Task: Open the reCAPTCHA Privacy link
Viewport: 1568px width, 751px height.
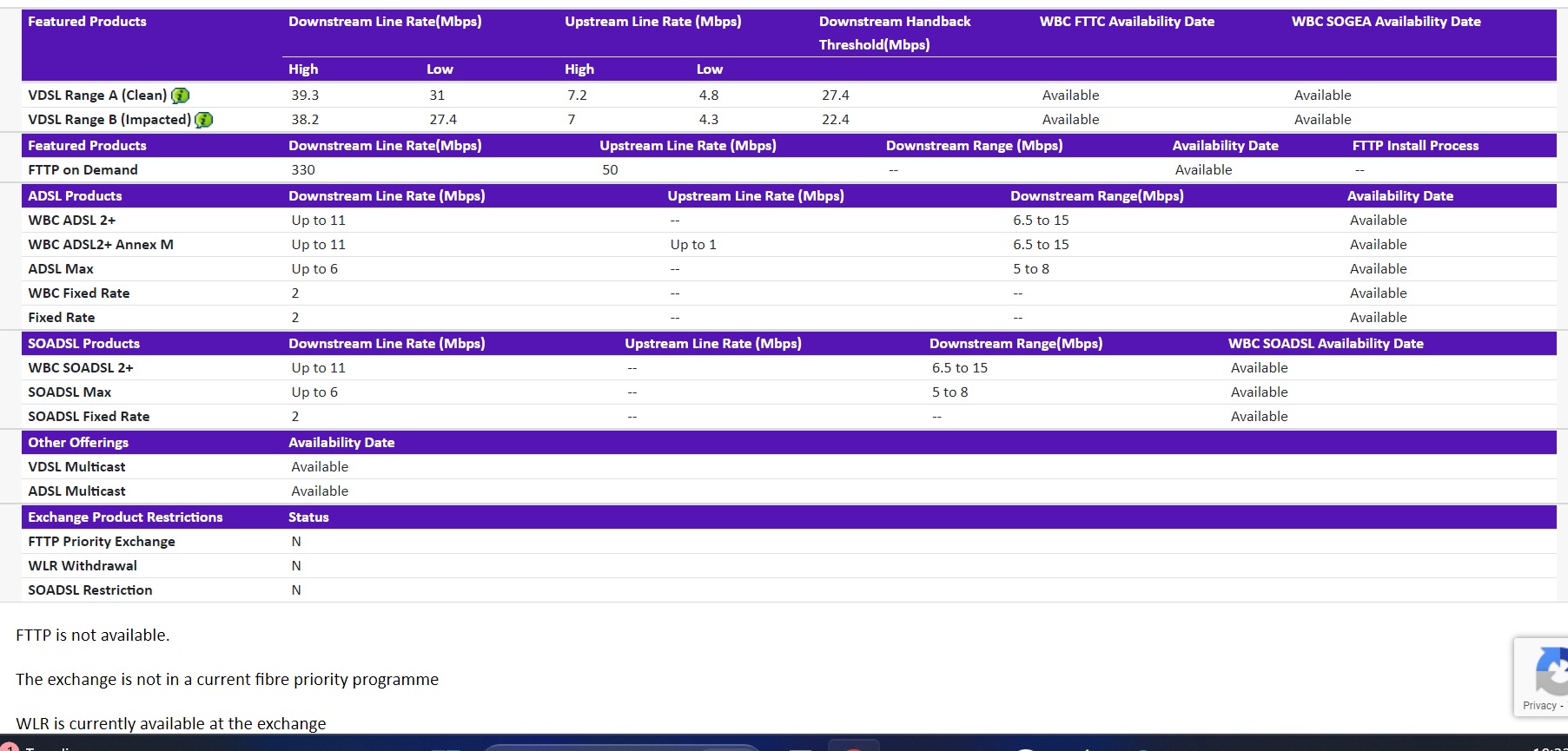Action: coord(1540,706)
